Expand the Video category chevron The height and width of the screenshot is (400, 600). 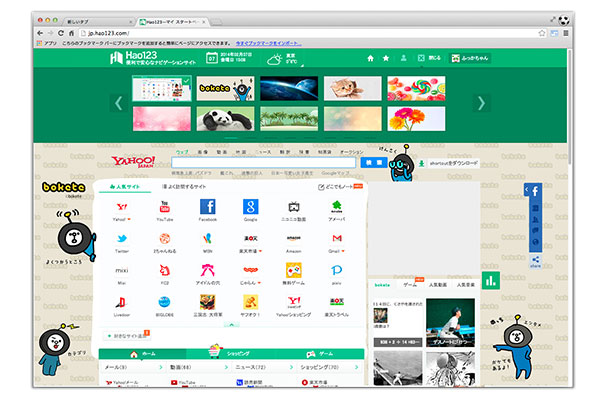226,367
